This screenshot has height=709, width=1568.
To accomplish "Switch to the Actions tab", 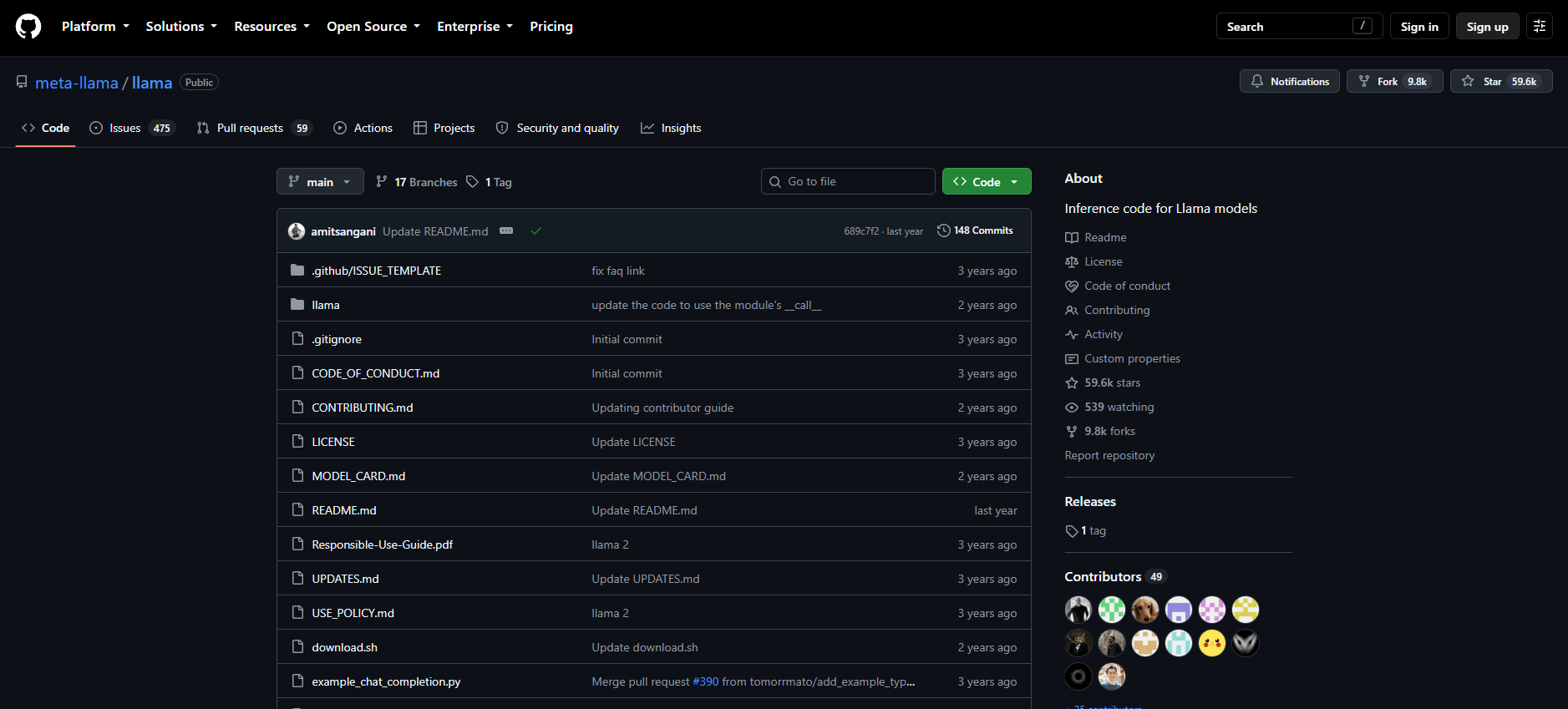I will pyautogui.click(x=363, y=128).
